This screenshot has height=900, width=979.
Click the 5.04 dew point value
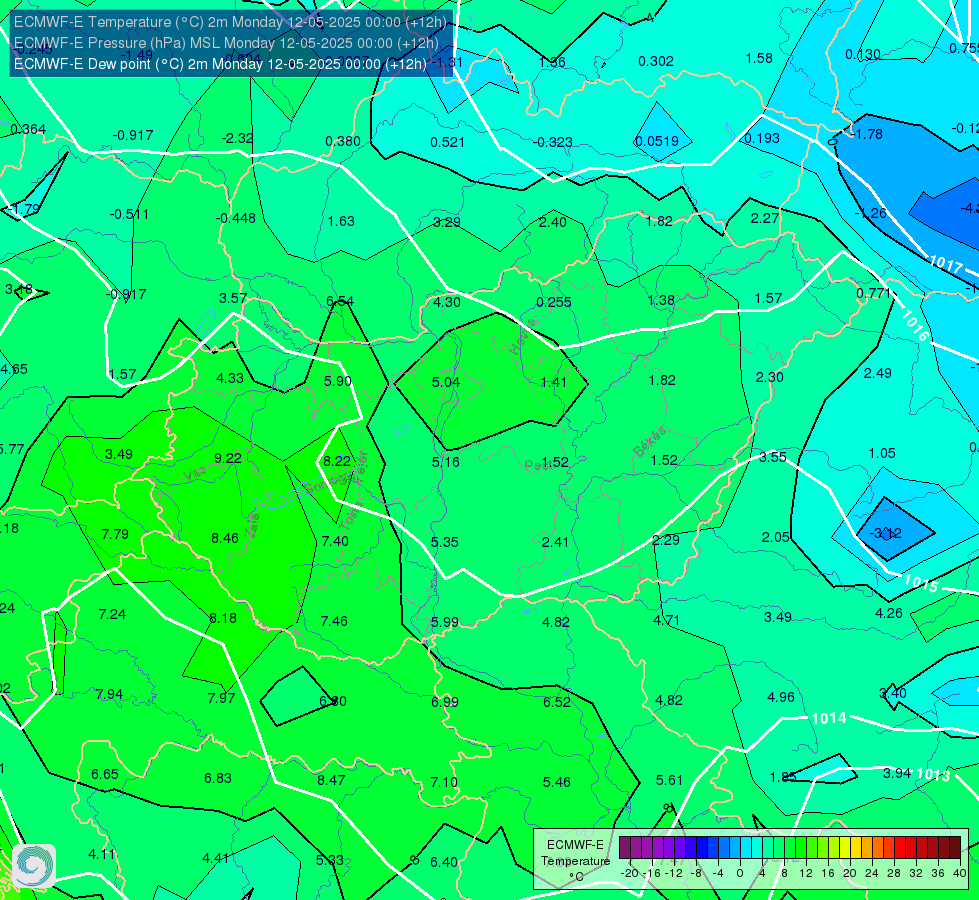tap(446, 382)
